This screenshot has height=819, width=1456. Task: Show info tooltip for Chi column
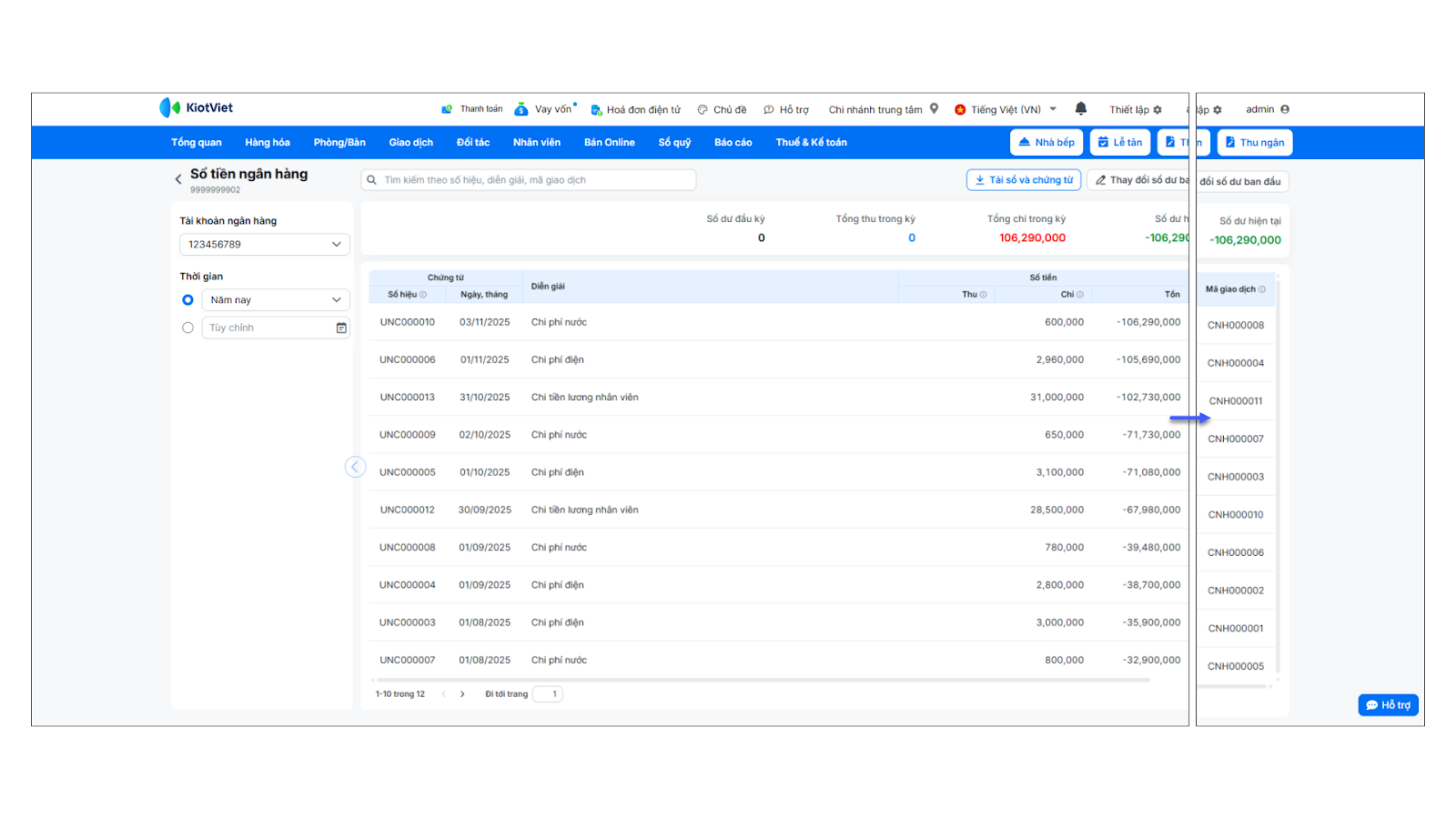coord(1080,295)
